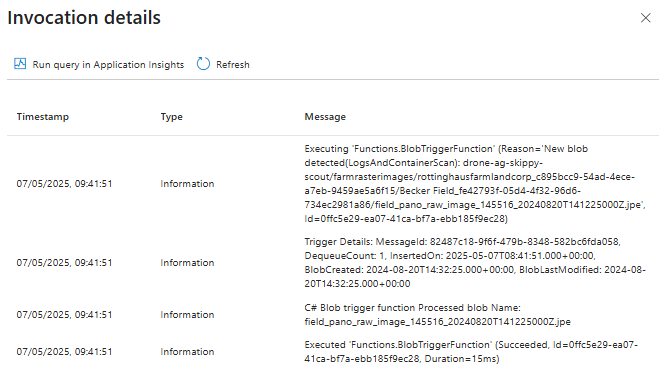
Task: Select the Timestamp column header
Action: point(43,117)
